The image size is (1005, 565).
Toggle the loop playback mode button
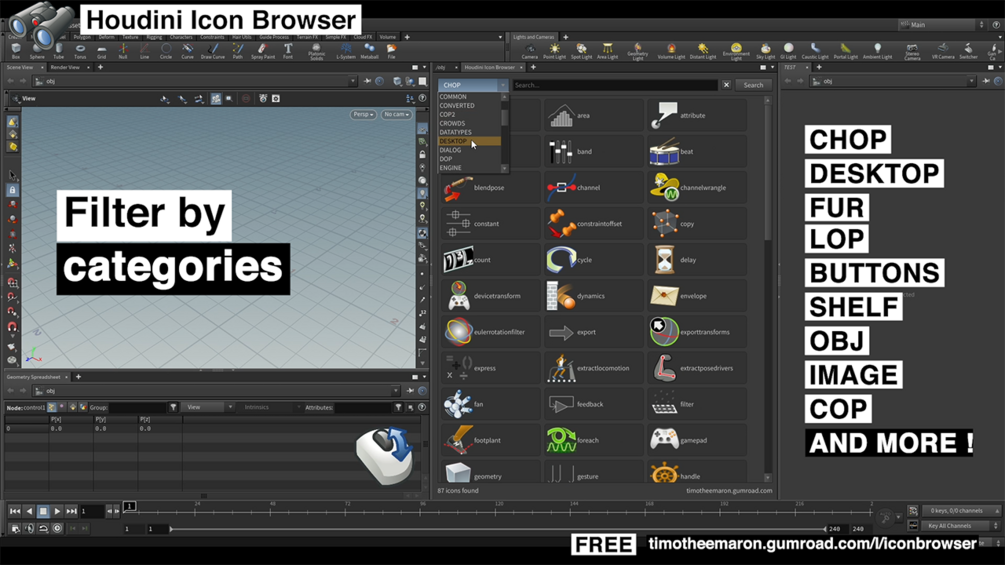click(43, 528)
